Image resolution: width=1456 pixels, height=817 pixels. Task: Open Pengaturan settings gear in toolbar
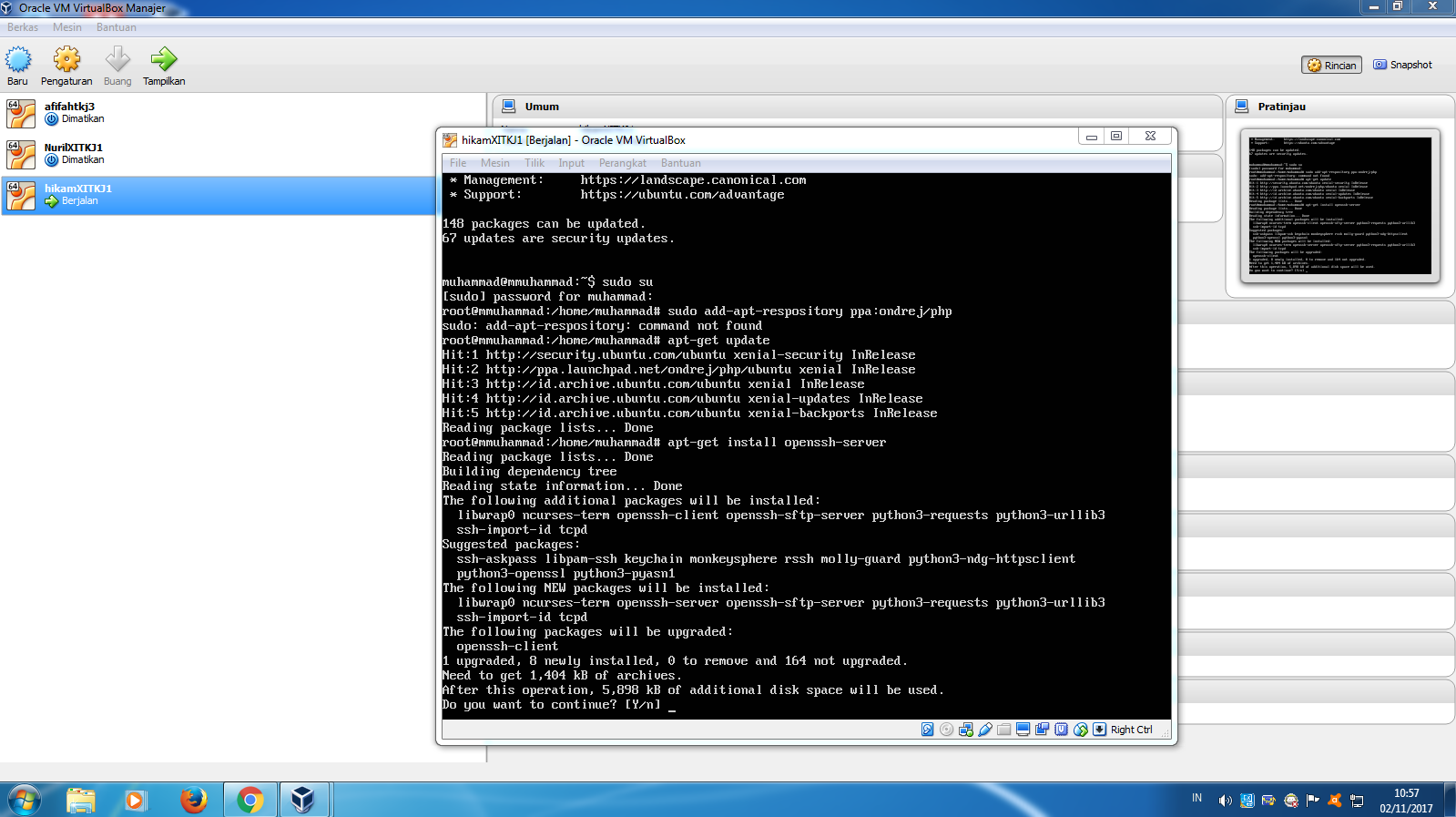click(x=66, y=59)
